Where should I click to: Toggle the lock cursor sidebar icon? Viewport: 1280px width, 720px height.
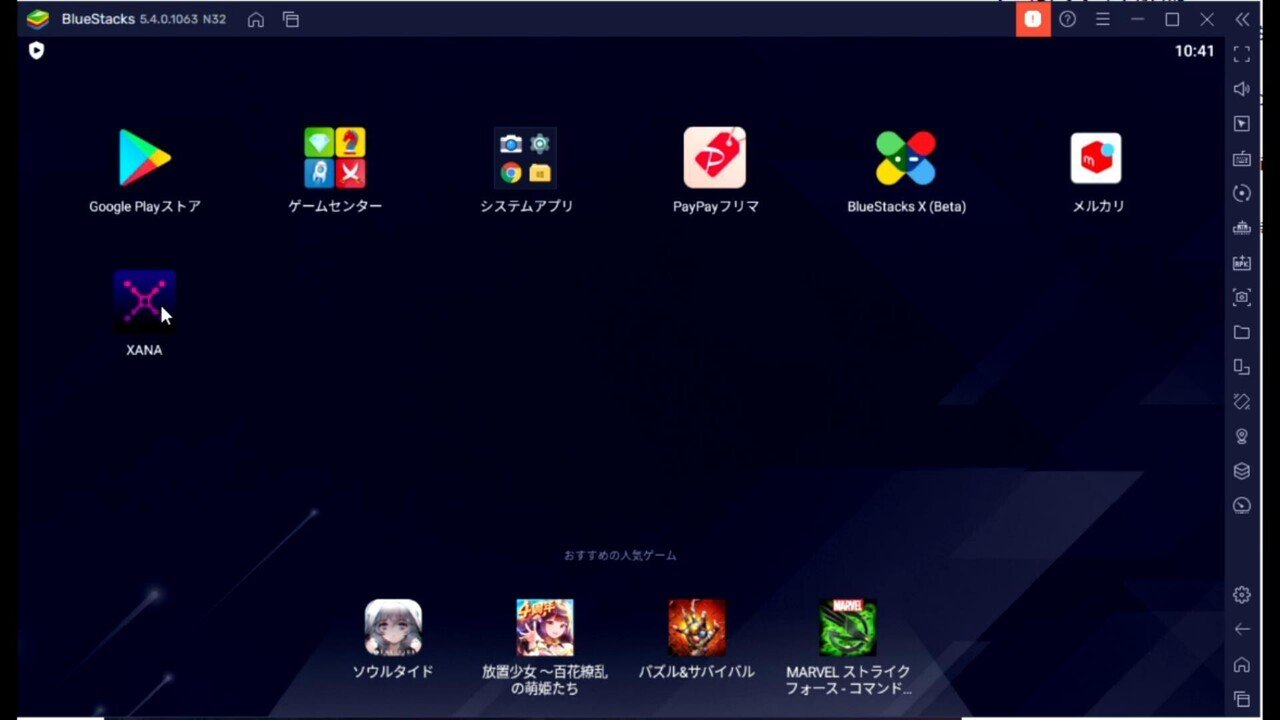pyautogui.click(x=1242, y=124)
